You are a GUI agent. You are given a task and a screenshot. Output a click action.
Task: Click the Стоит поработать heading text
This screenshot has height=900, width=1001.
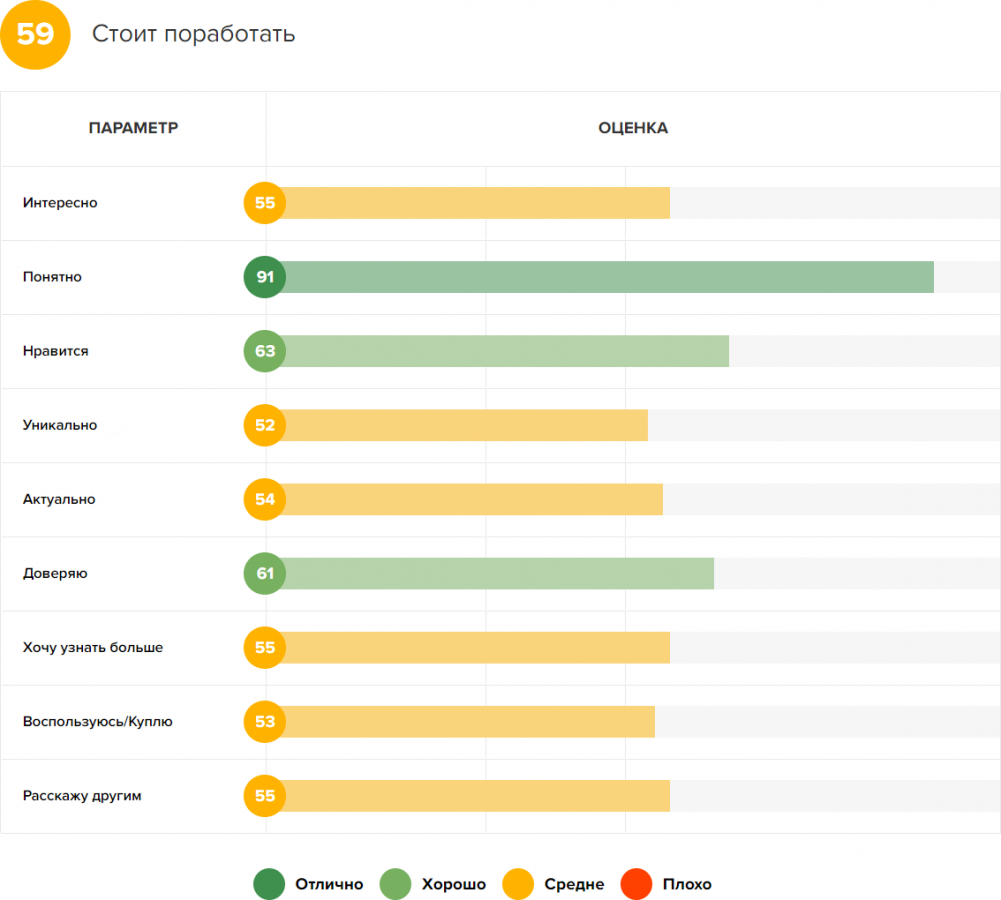coord(193,34)
